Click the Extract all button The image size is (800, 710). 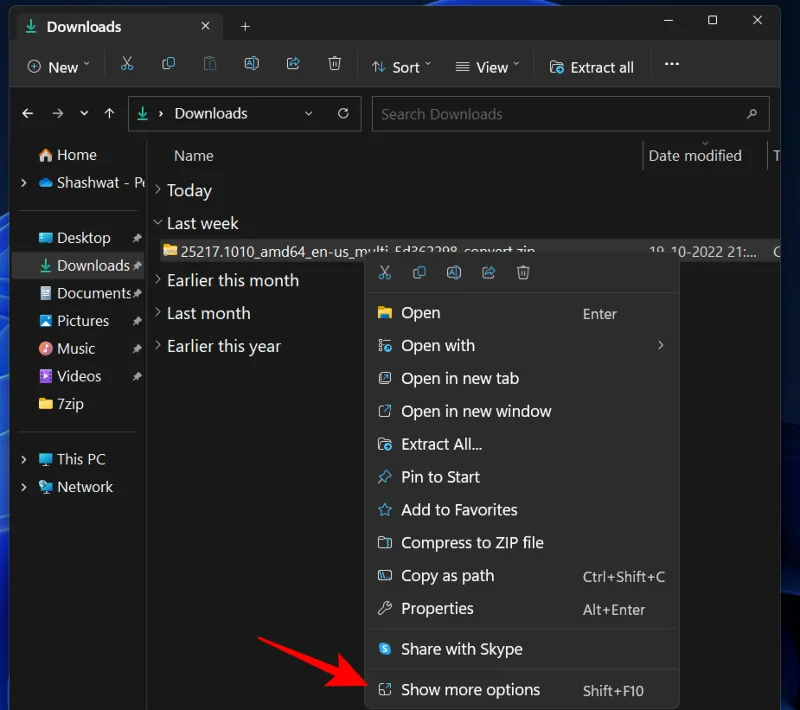pos(592,66)
